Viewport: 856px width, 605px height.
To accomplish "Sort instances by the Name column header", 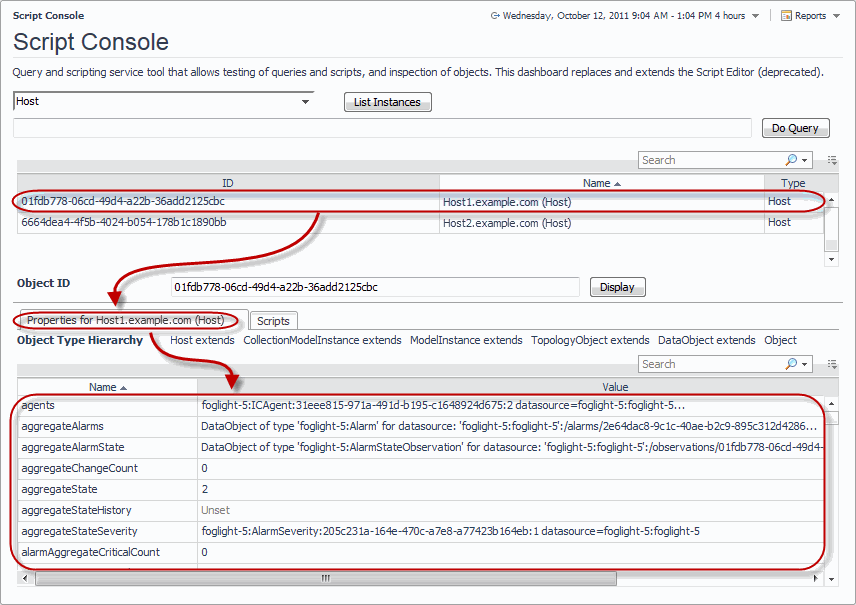I will point(602,183).
